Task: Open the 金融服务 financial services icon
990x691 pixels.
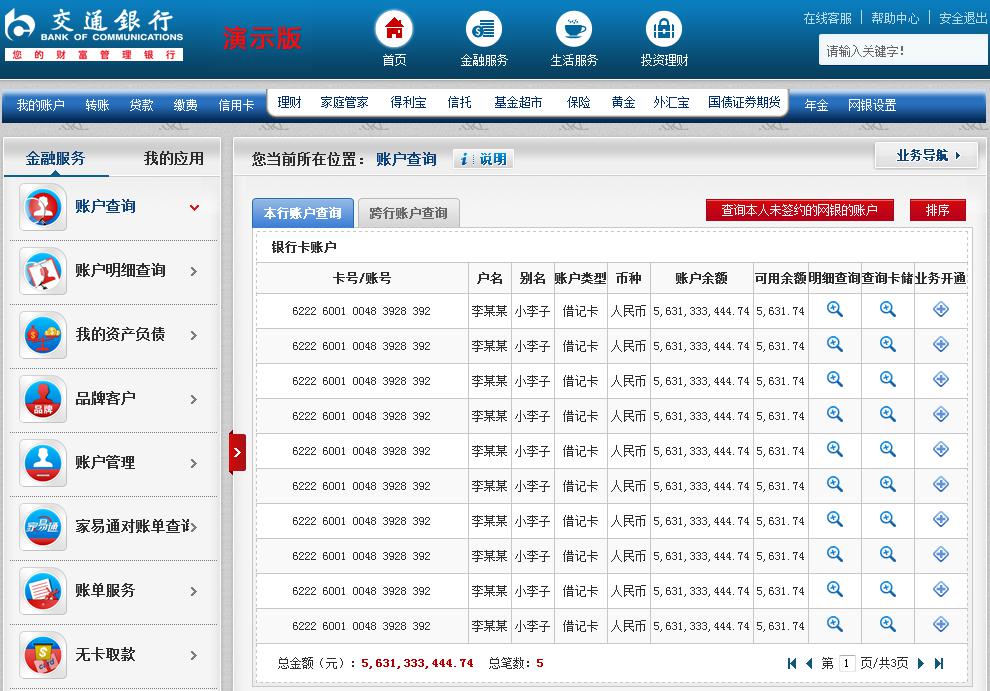Action: coord(484,30)
